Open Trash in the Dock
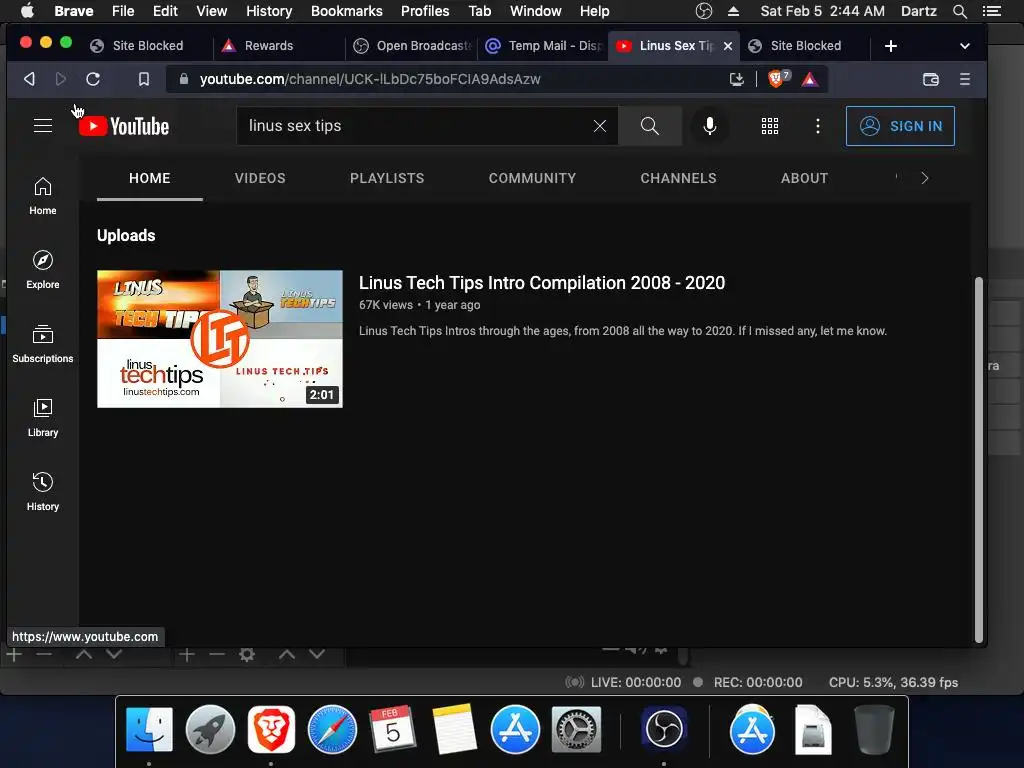 [874, 729]
